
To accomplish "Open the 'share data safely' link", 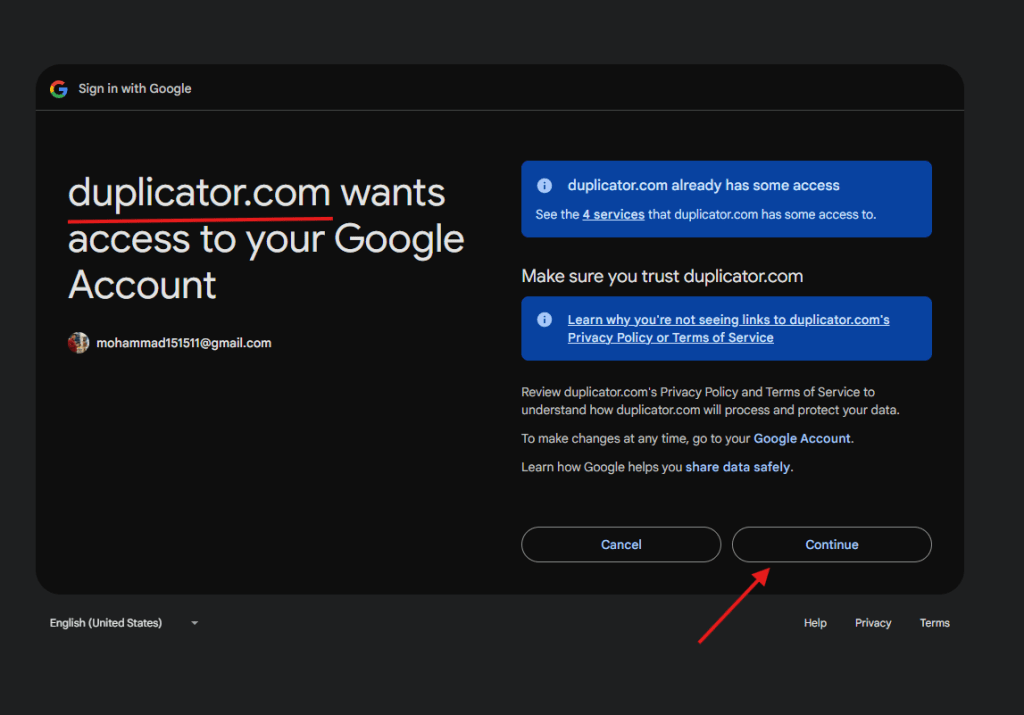I will (x=737, y=468).
